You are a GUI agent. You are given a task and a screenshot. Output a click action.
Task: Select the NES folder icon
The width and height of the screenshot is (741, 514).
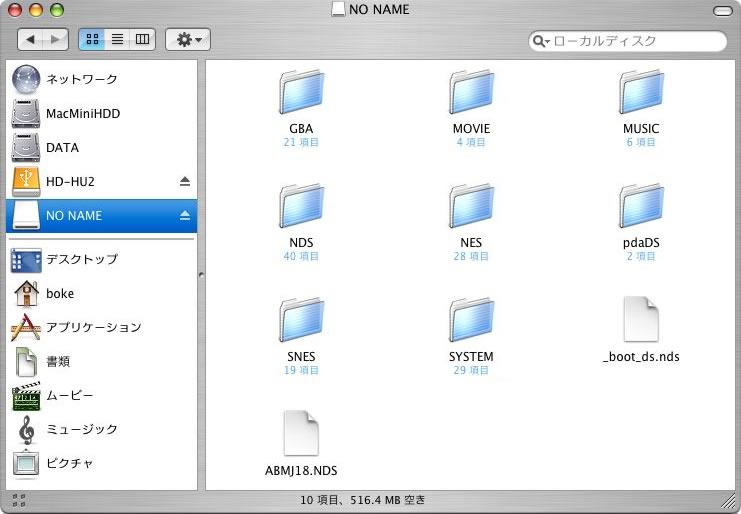(471, 206)
